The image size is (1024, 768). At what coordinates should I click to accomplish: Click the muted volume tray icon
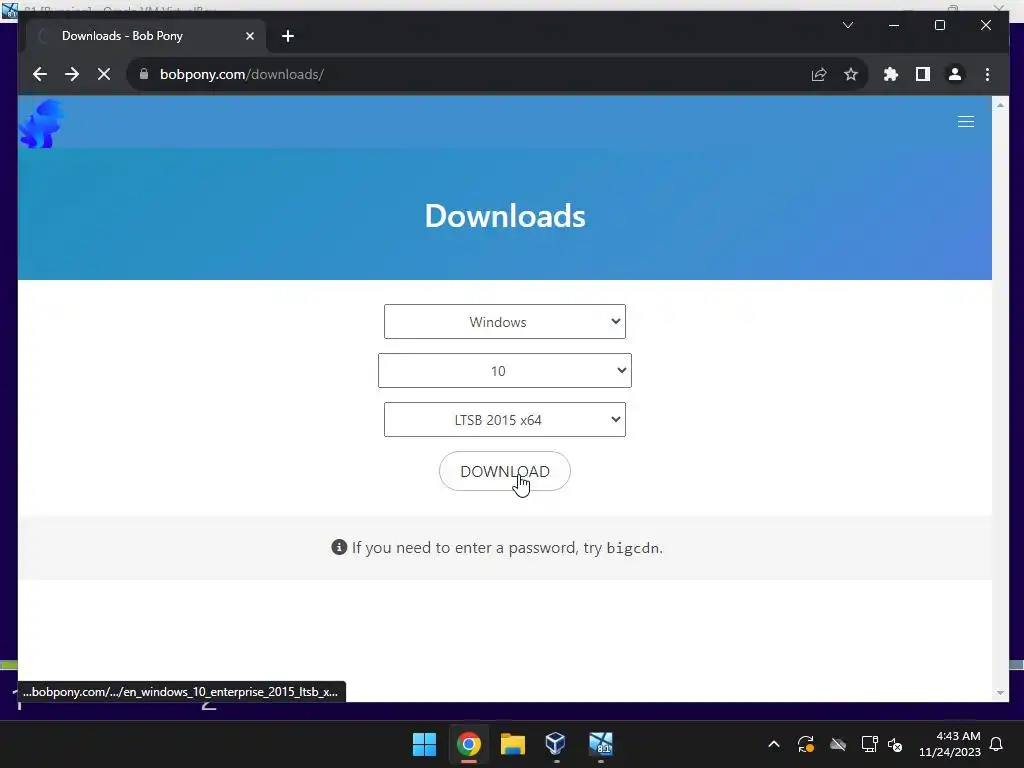895,744
